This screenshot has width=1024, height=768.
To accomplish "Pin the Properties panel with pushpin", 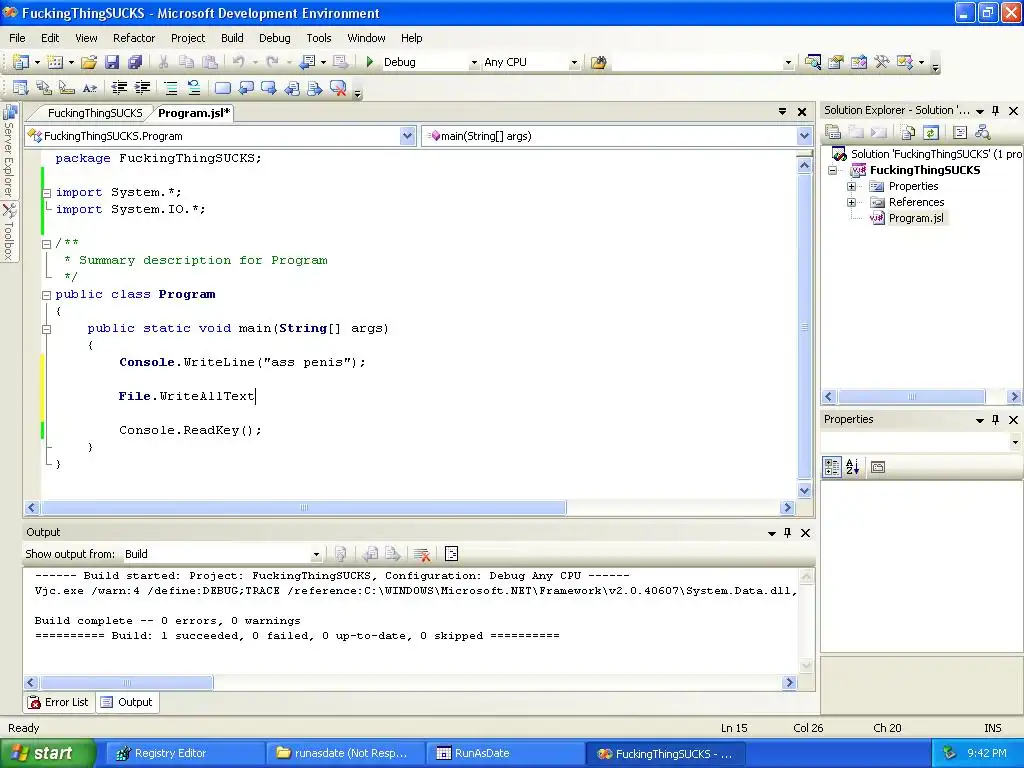I will [x=995, y=419].
